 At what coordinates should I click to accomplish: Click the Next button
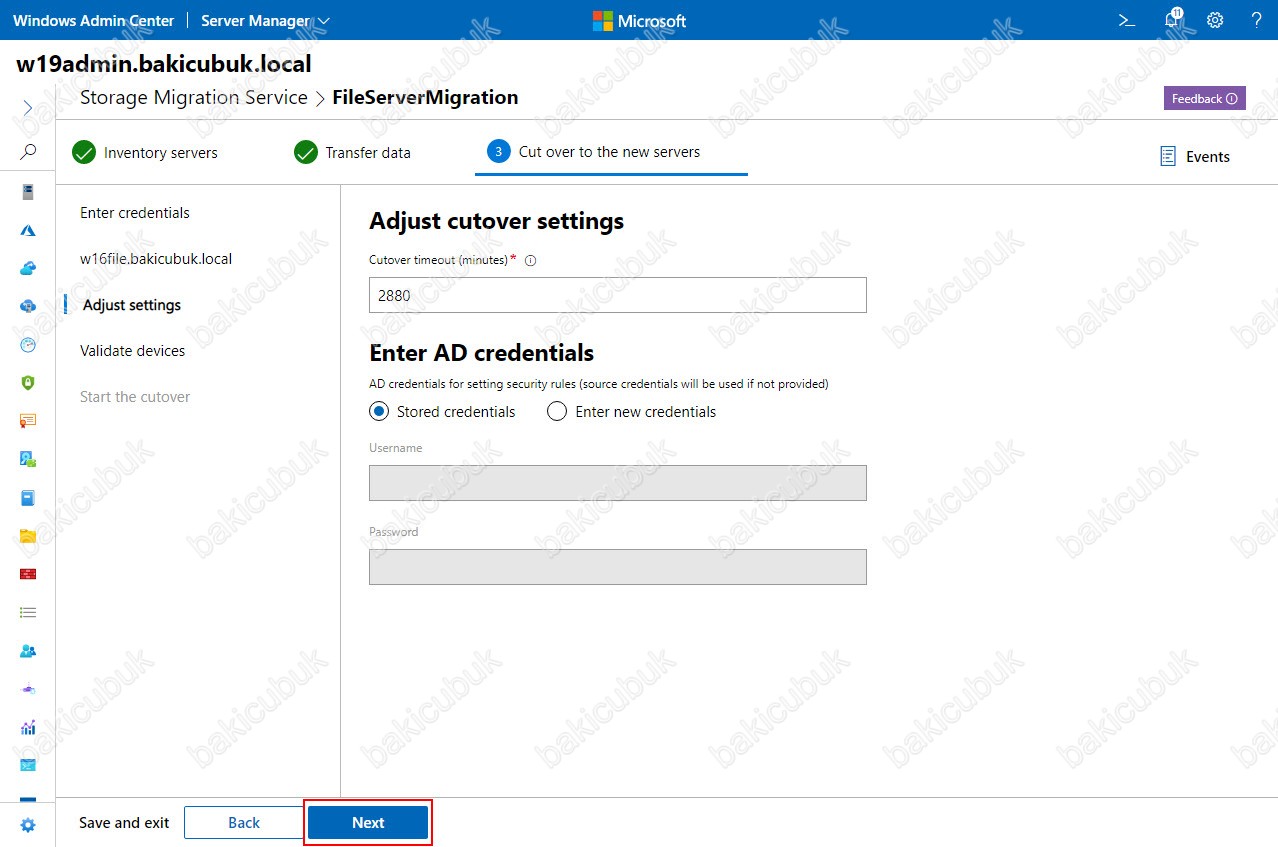coord(368,822)
